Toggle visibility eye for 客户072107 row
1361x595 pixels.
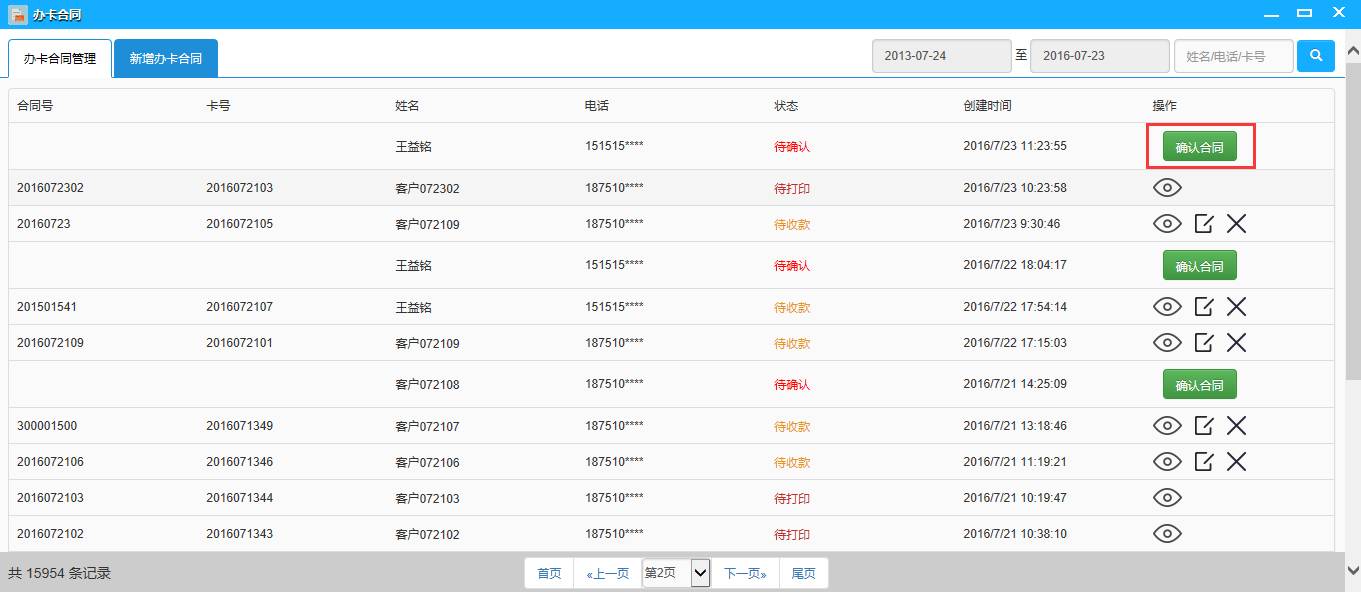1167,425
